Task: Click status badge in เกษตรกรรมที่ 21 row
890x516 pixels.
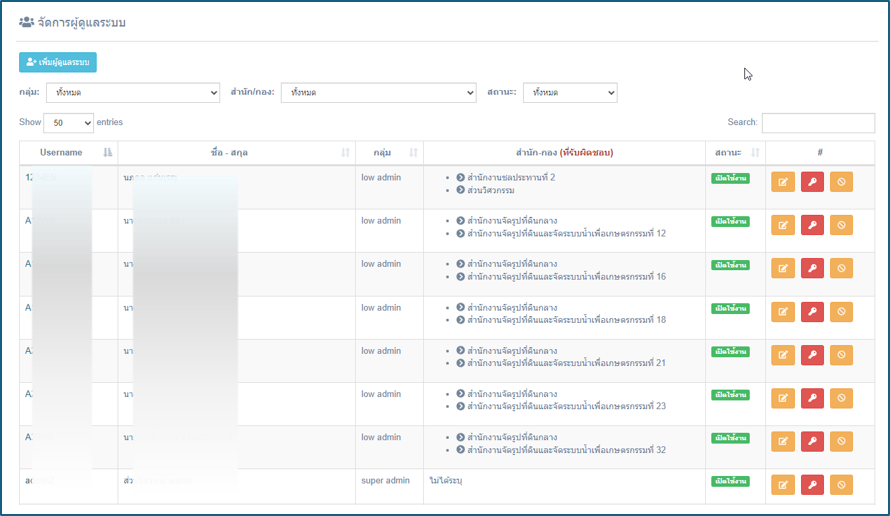Action: [731, 351]
